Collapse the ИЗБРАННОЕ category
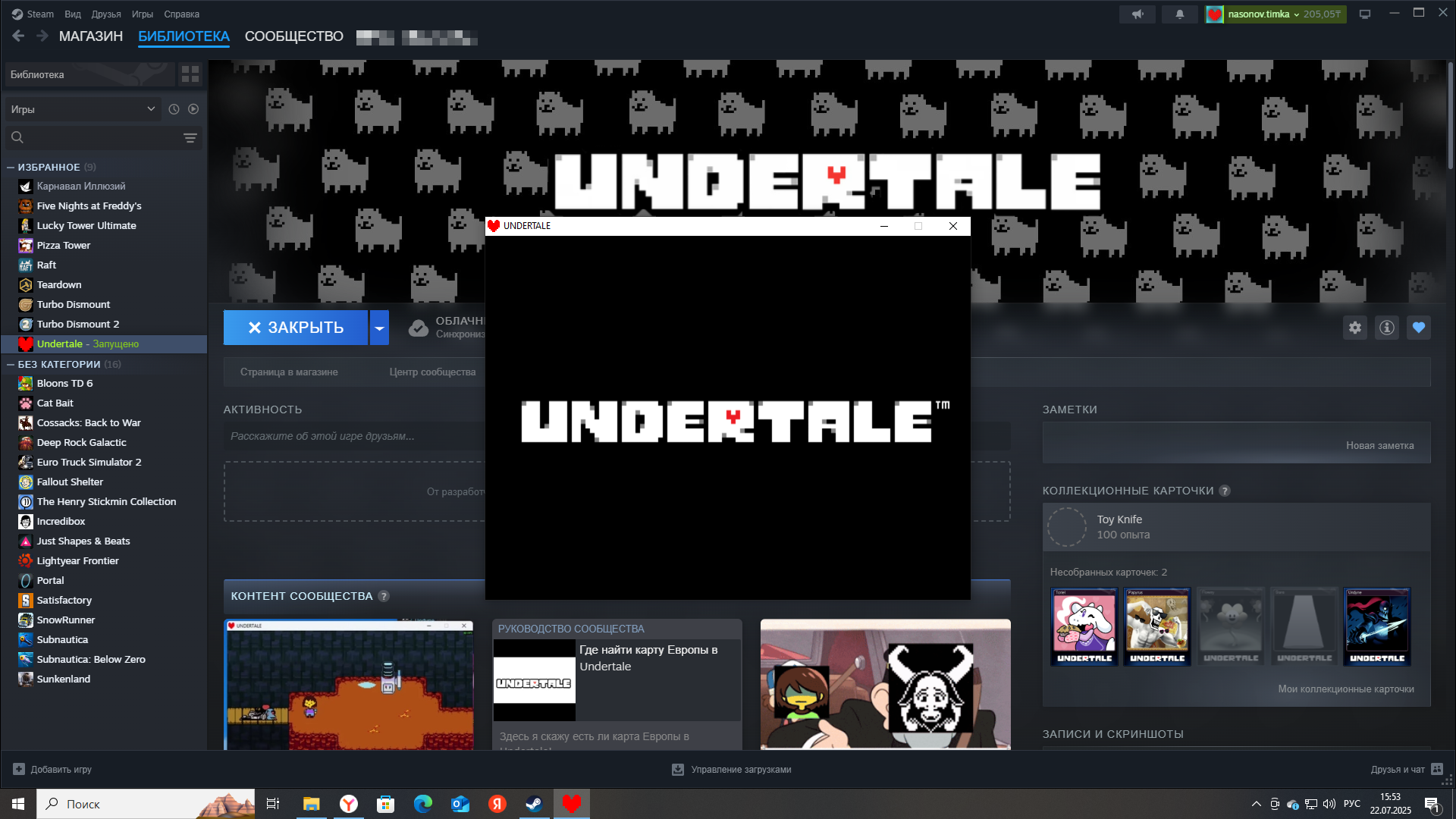1456x819 pixels. pos(11,168)
